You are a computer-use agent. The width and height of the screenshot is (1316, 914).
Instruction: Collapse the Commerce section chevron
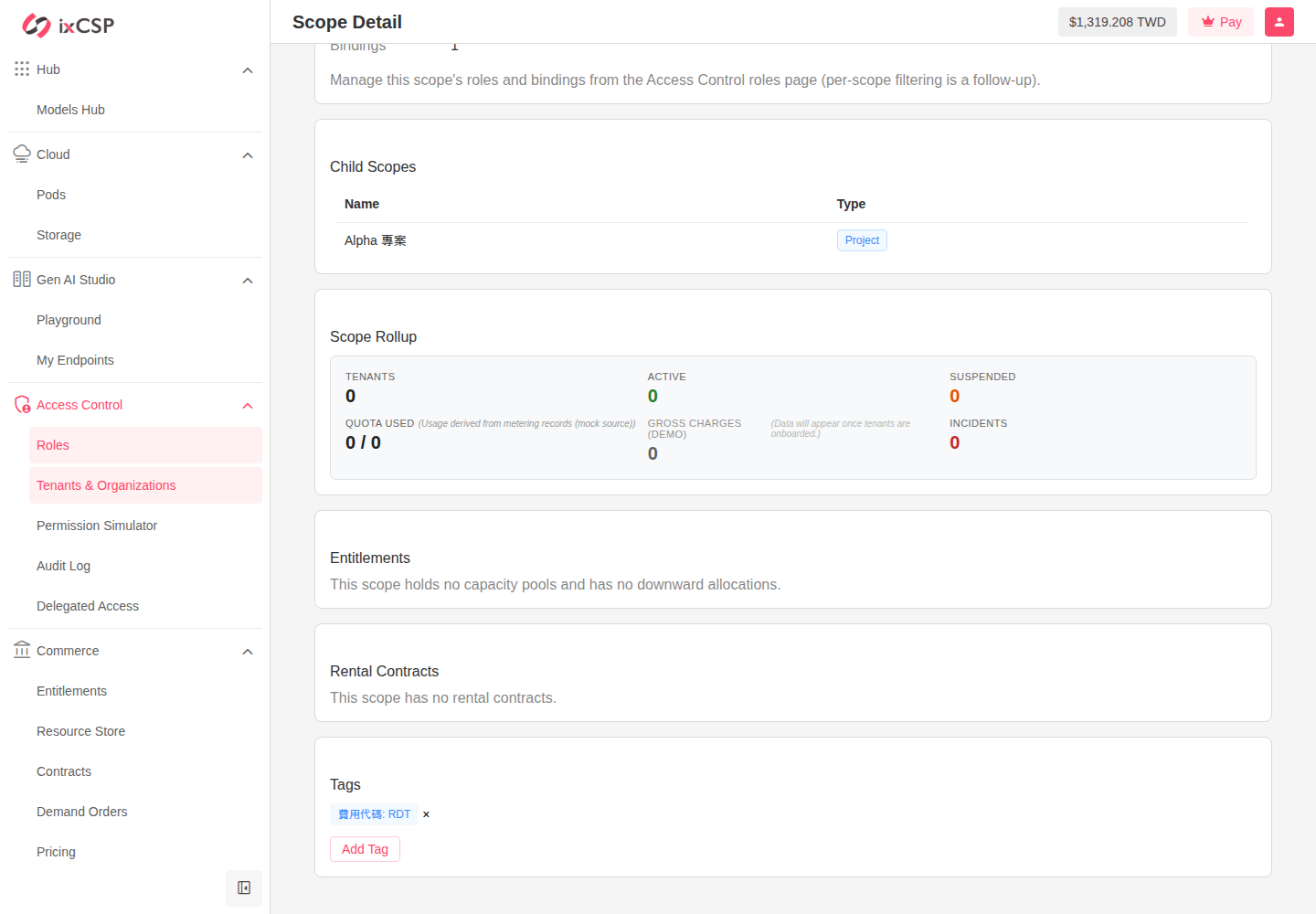pos(248,652)
